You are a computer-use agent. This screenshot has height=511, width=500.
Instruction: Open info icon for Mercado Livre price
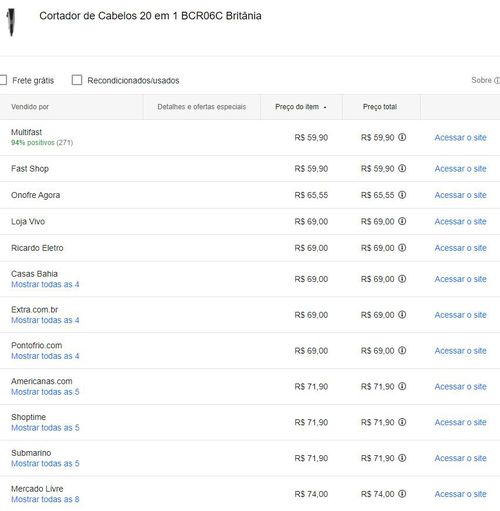(402, 494)
